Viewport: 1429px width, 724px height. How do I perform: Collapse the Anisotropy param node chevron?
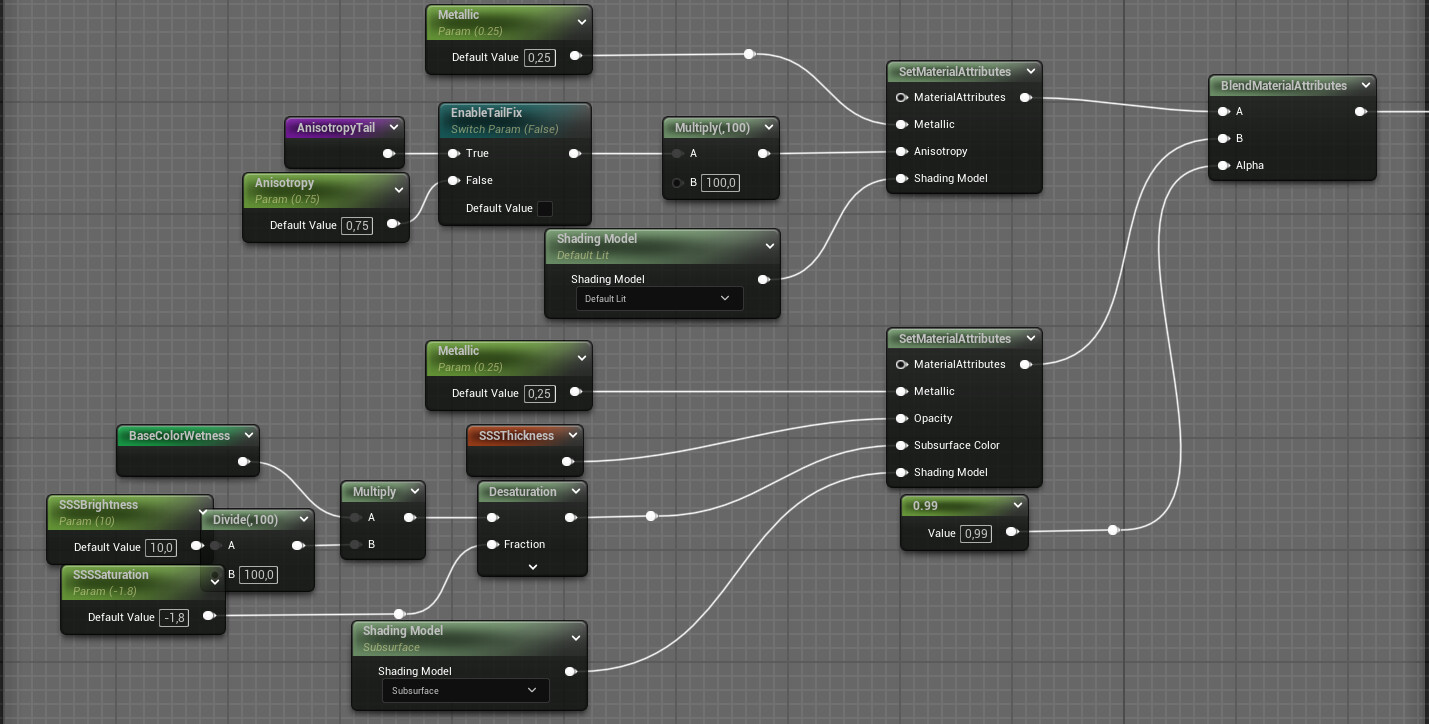point(399,190)
